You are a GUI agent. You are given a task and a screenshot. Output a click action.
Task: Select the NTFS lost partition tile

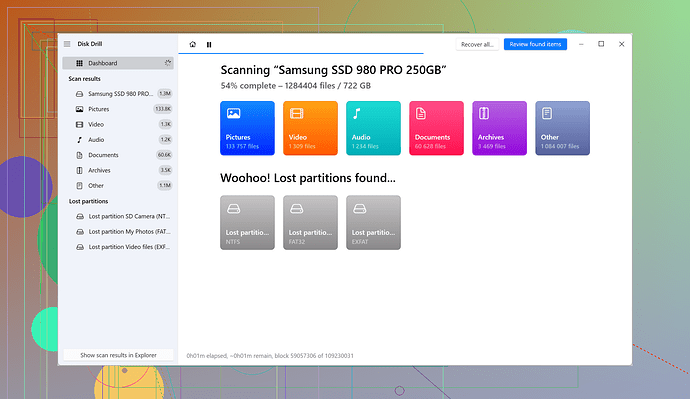[247, 223]
